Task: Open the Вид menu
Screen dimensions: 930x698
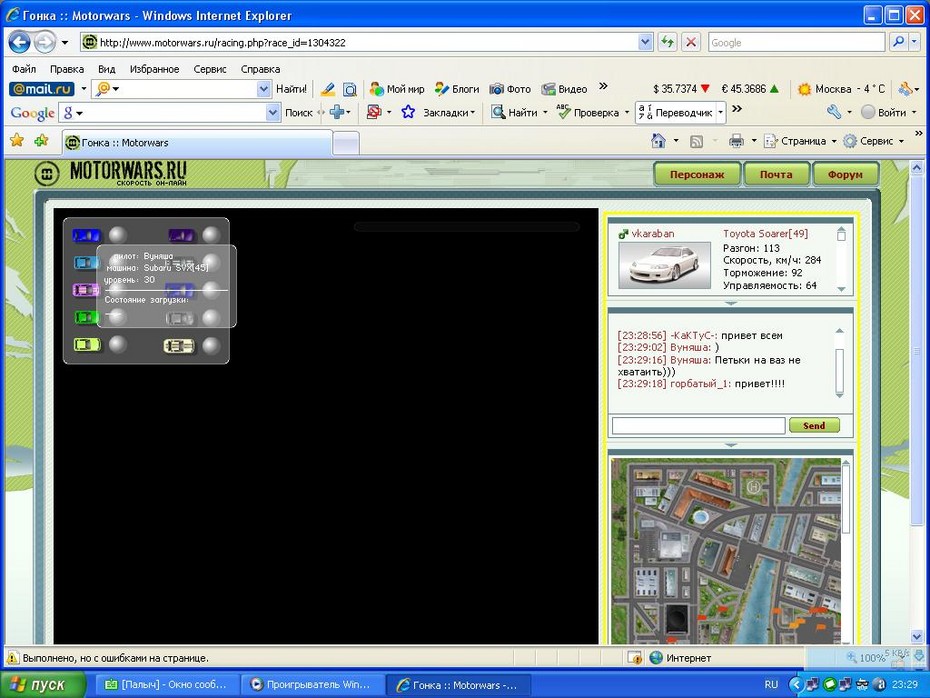Action: click(107, 69)
